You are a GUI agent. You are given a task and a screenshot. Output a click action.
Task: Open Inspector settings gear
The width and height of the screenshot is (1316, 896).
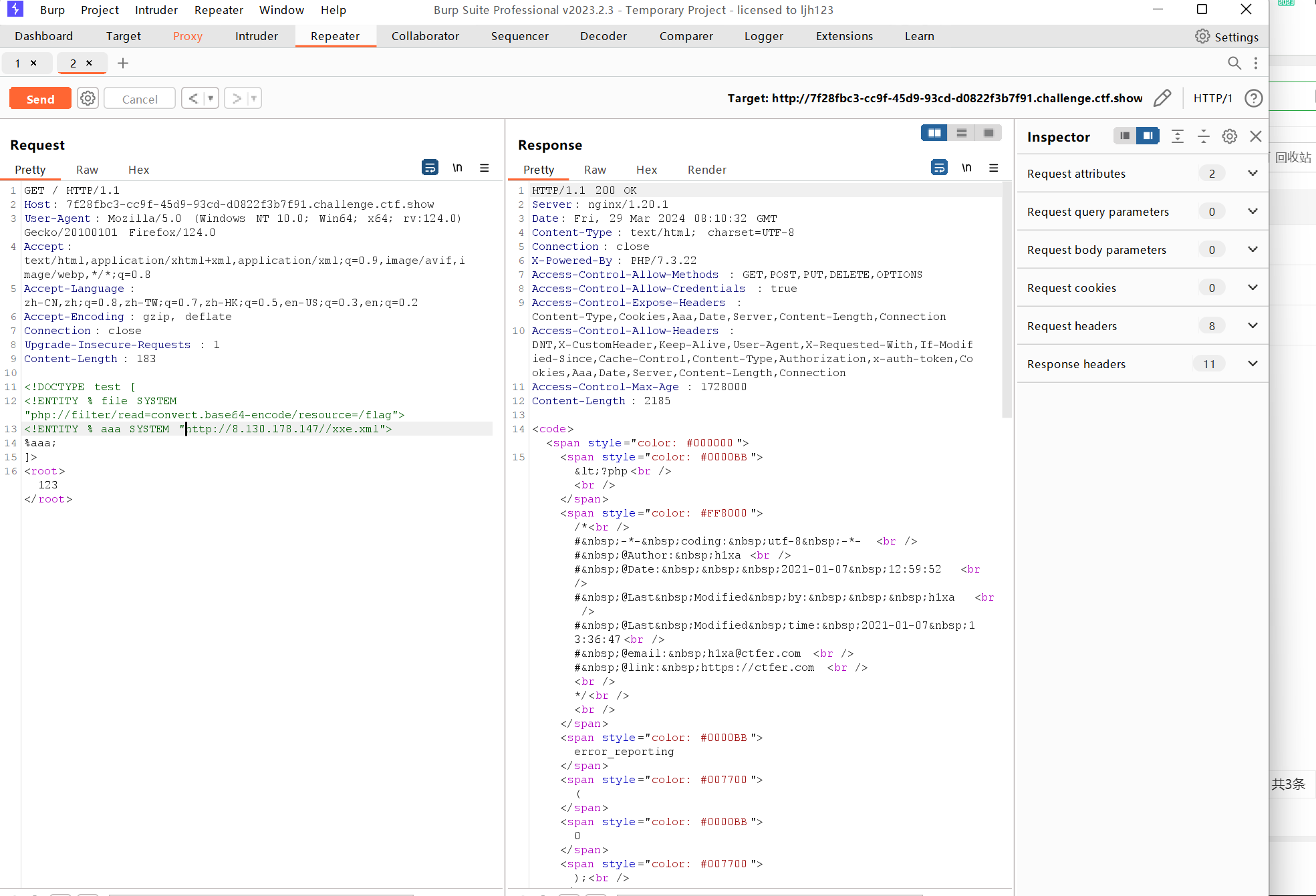[1230, 136]
